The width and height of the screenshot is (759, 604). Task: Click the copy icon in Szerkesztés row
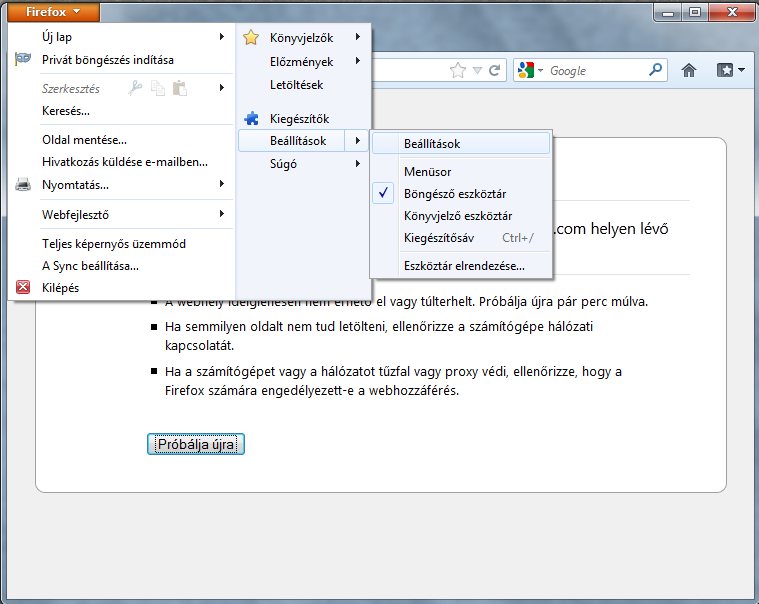click(158, 88)
